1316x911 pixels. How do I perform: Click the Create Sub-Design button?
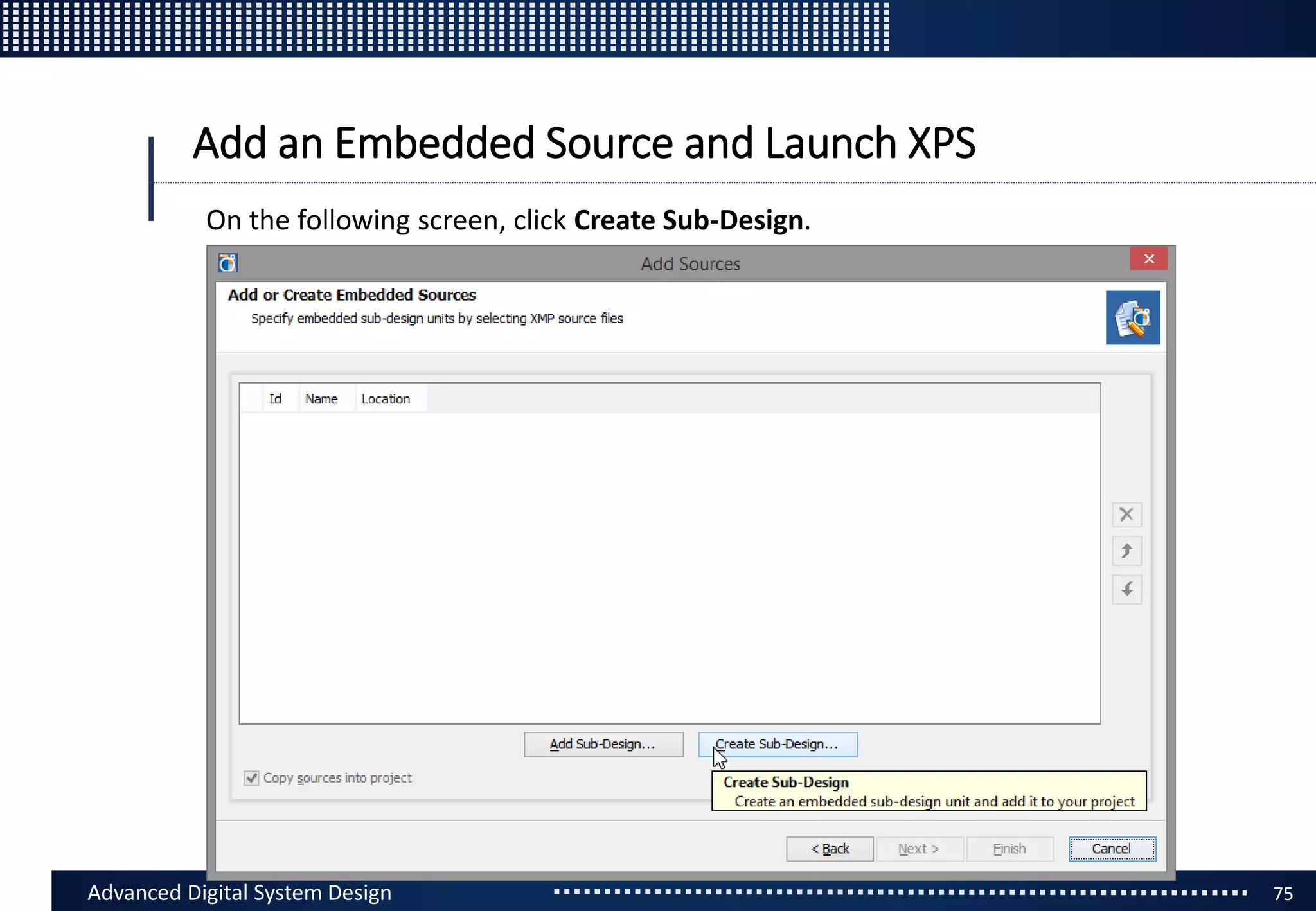[x=778, y=744]
